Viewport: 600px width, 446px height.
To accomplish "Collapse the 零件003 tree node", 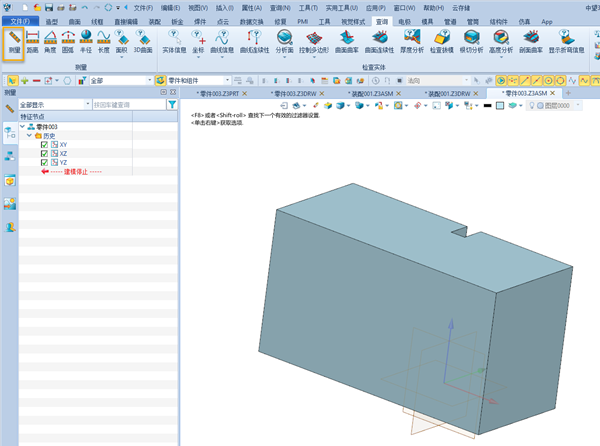I will click(23, 126).
